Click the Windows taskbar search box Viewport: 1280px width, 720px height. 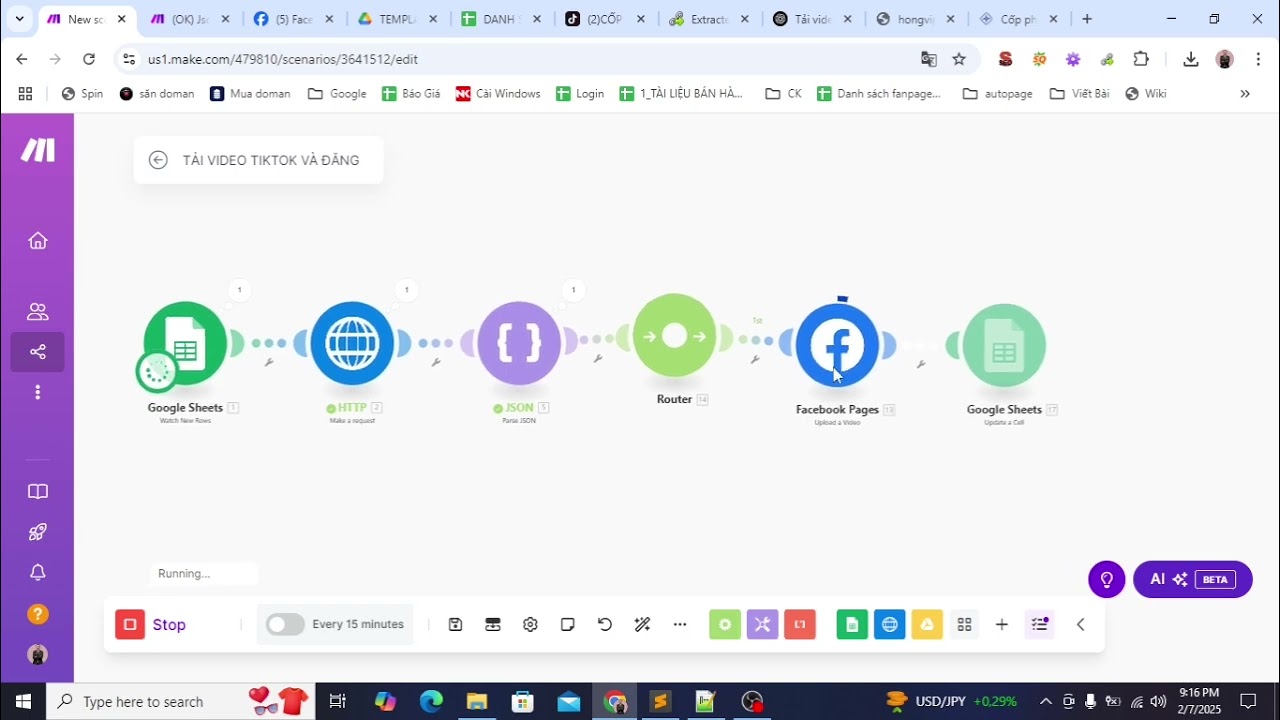180,701
